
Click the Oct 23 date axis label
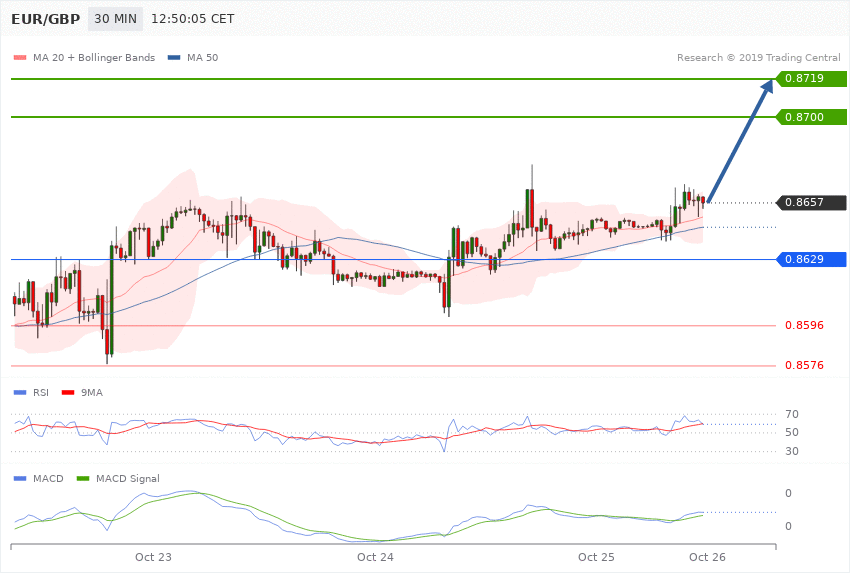153,558
